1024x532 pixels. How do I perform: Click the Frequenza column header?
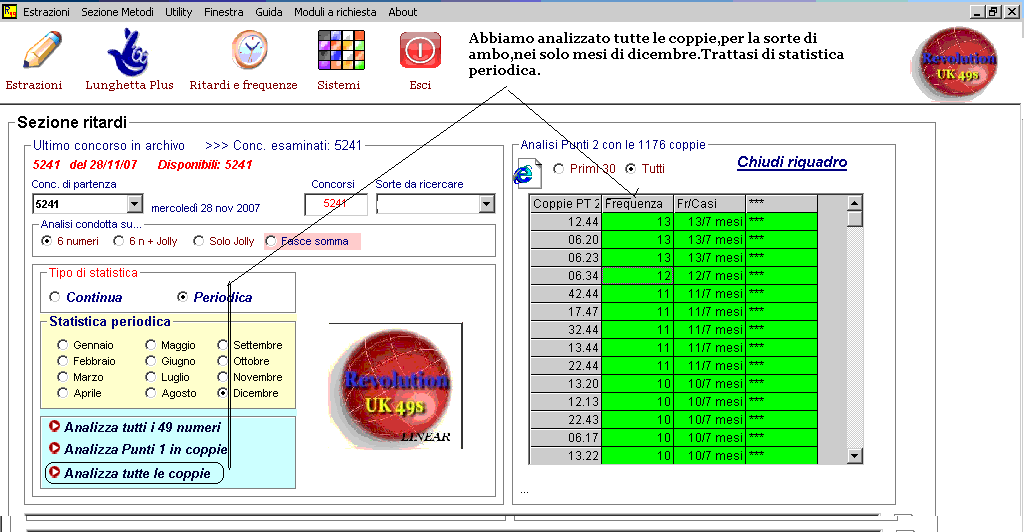637,204
